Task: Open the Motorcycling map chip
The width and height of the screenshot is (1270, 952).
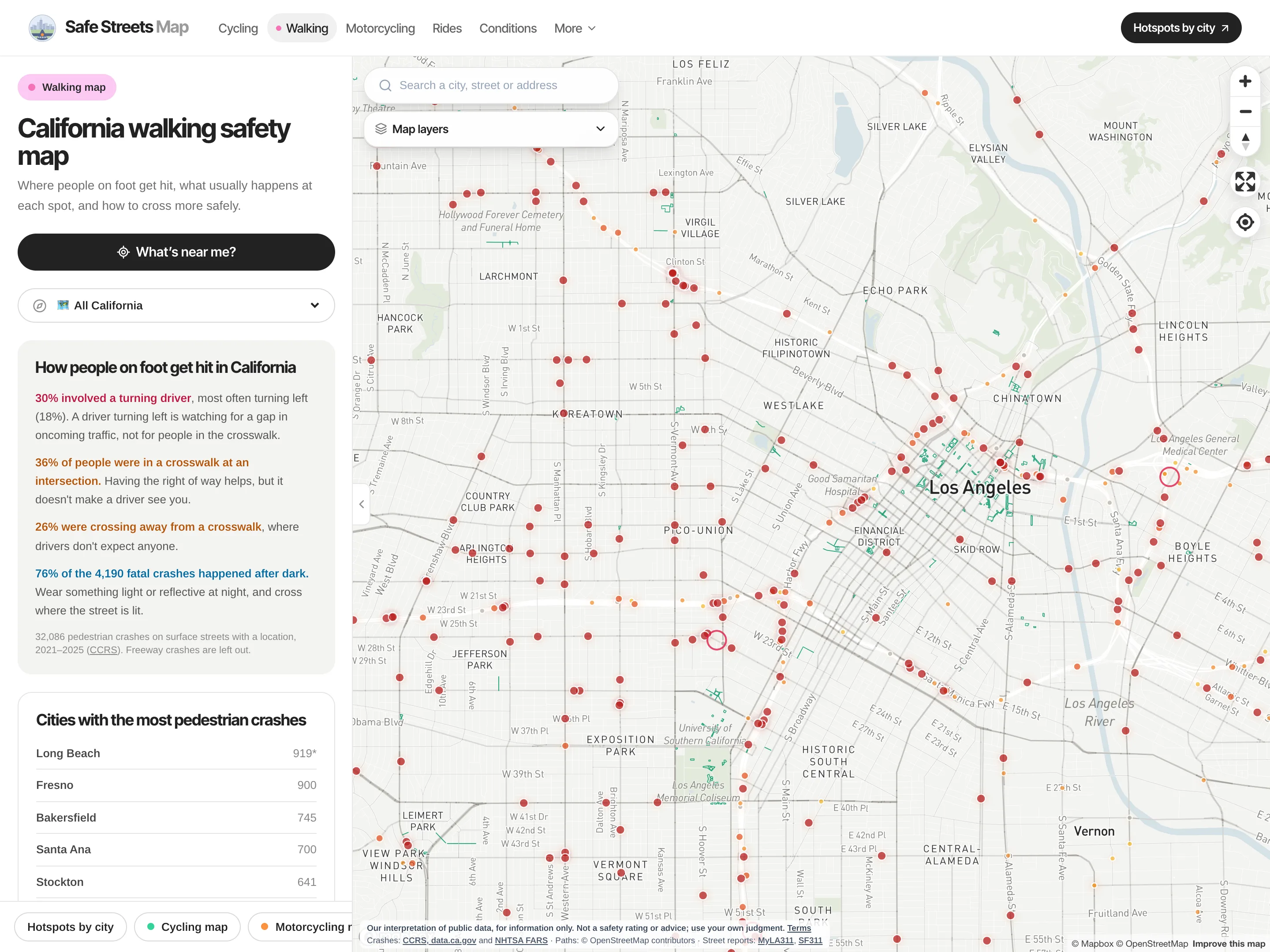Action: (300, 927)
